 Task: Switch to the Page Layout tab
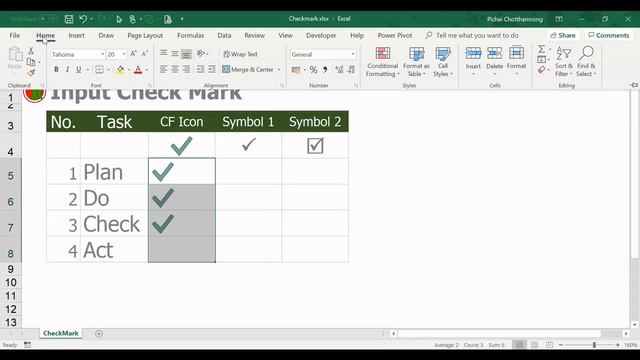click(145, 36)
